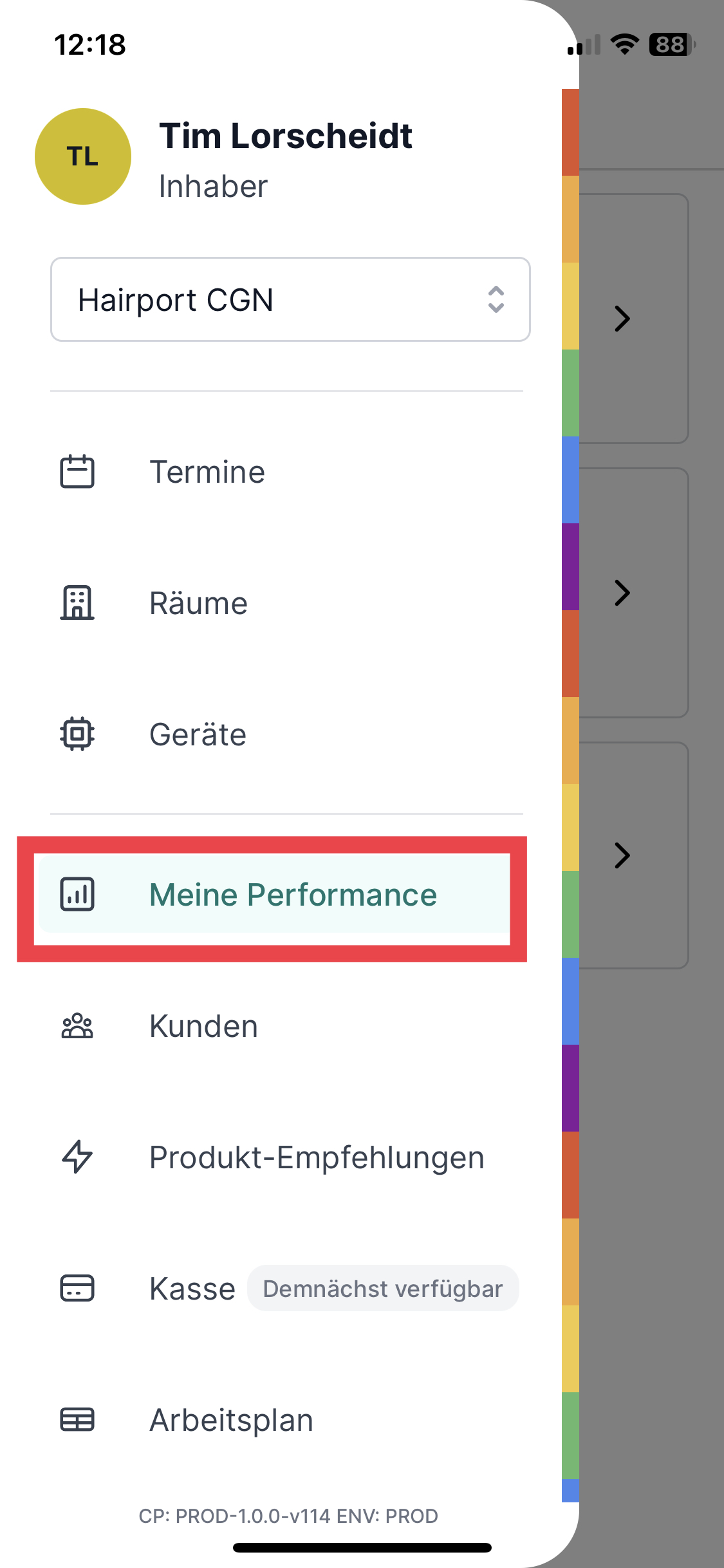The width and height of the screenshot is (724, 1568).
Task: Tap the table icon for Arbeitsplan
Action: tap(77, 1419)
